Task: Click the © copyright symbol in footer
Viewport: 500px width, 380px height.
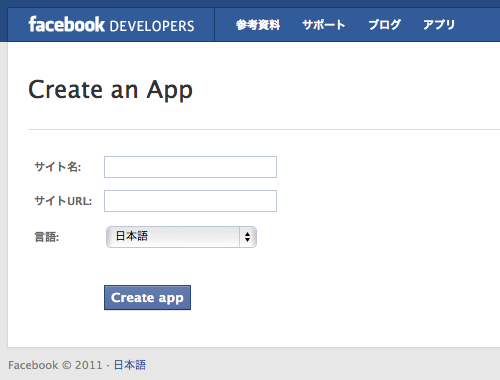Action: [x=67, y=365]
